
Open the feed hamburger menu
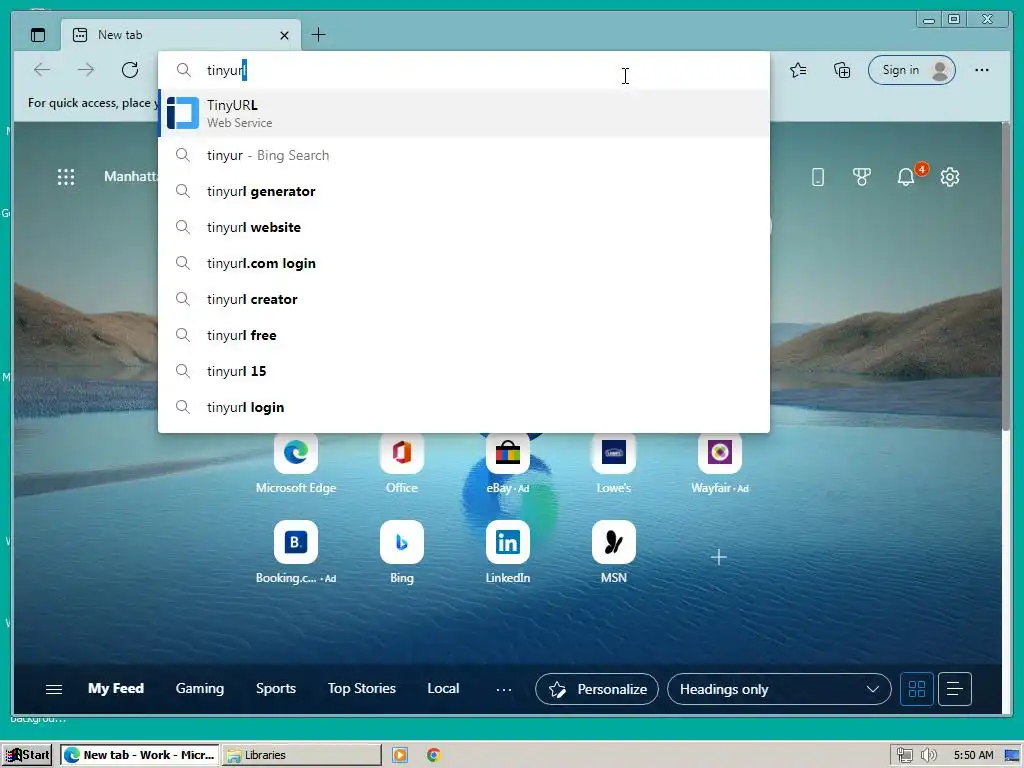54,689
